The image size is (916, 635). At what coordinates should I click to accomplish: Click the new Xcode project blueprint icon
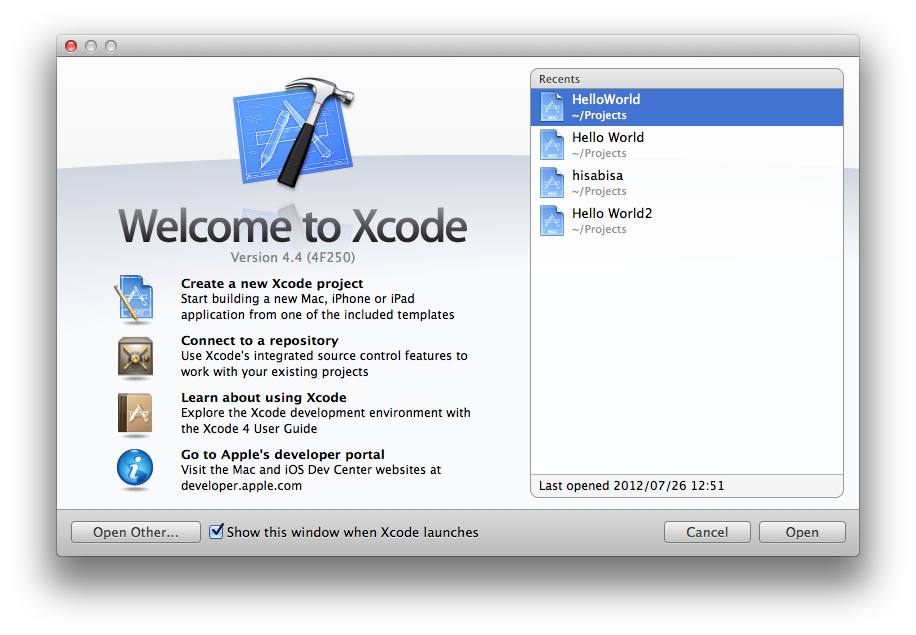pos(135,299)
